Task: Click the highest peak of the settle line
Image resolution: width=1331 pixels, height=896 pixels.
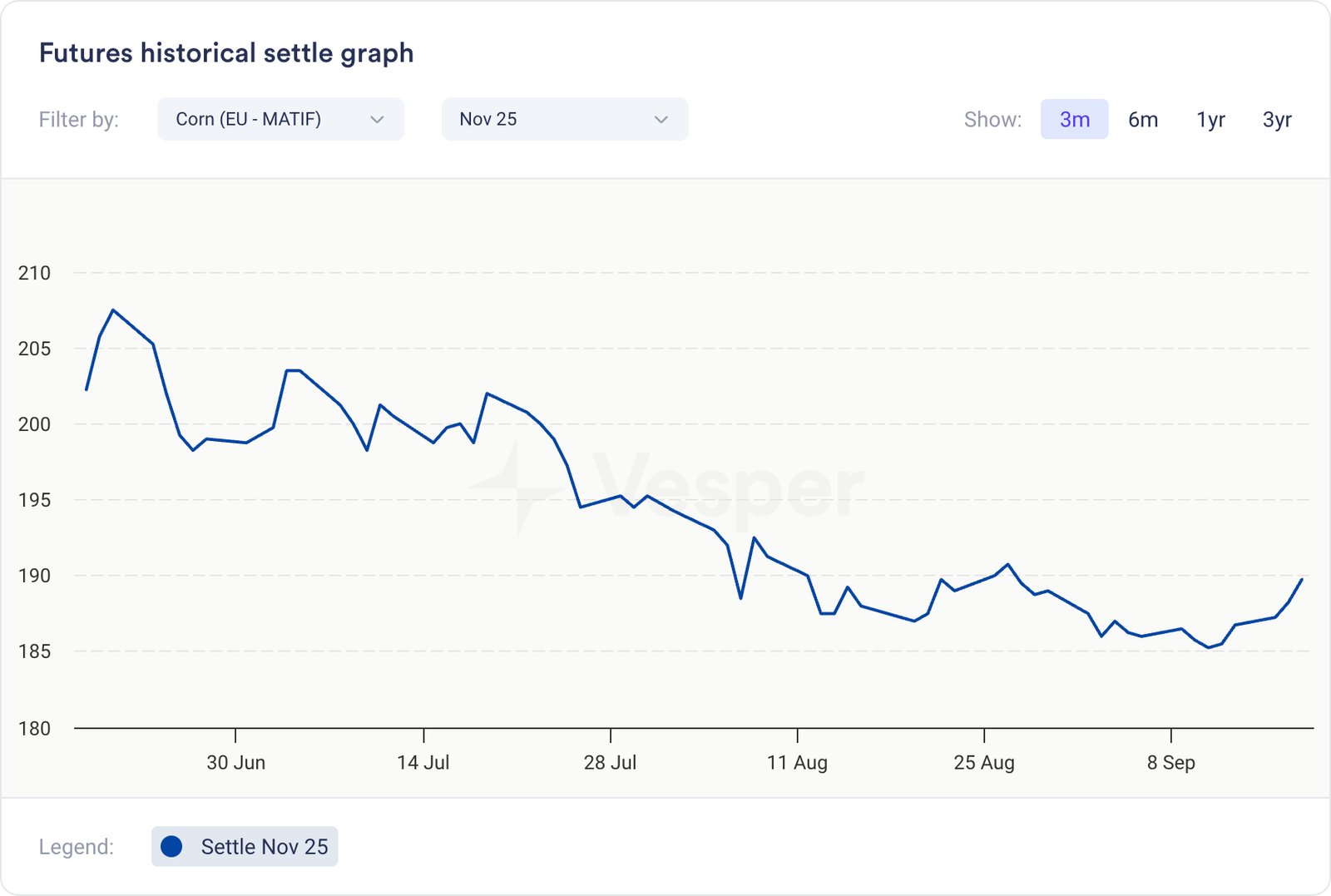Action: [x=113, y=310]
